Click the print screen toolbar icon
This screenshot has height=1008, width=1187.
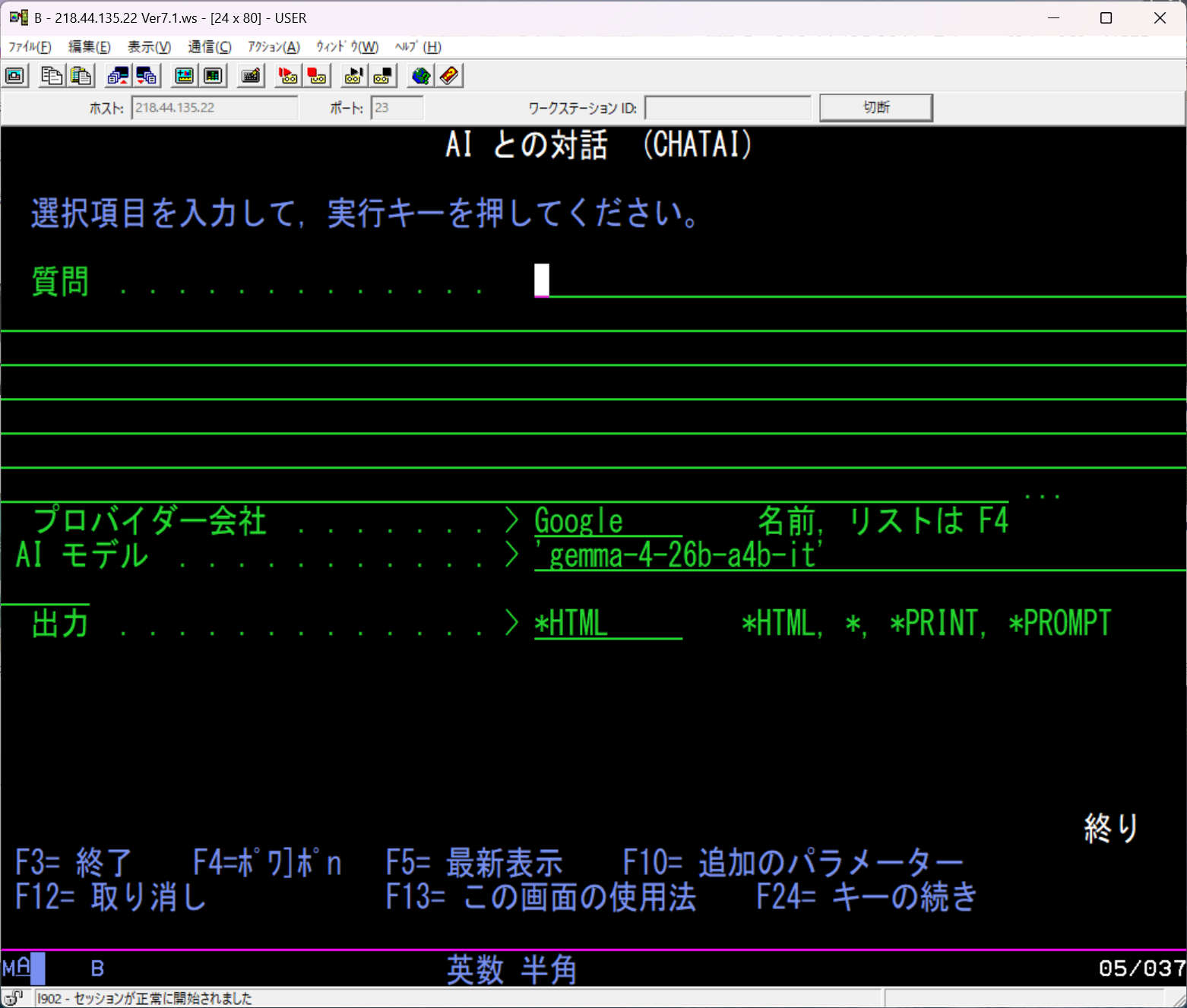pos(15,76)
